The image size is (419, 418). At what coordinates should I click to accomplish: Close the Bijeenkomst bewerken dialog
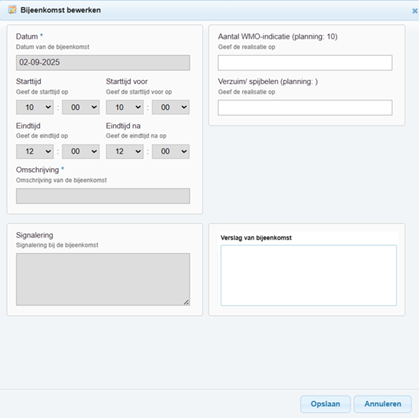click(415, 11)
